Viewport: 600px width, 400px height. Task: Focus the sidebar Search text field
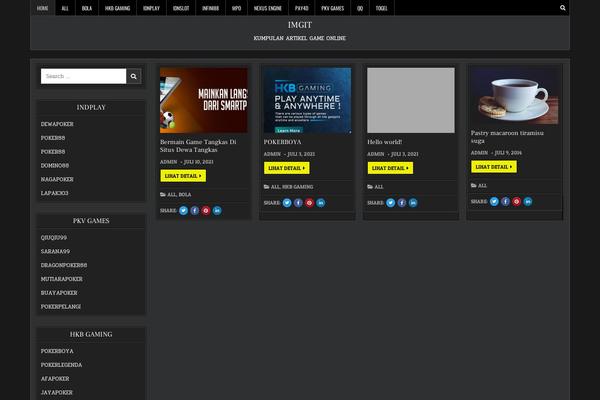[83, 76]
